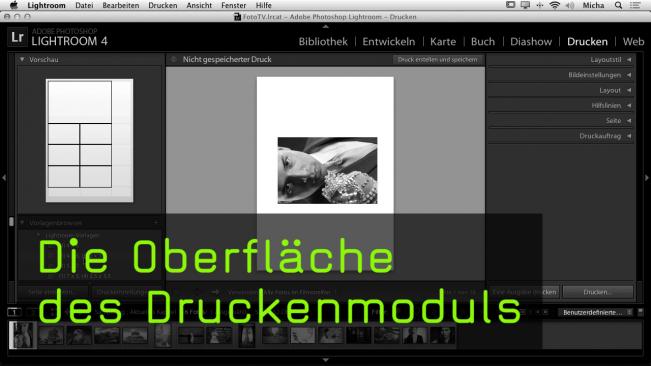Image resolution: width=651 pixels, height=366 pixels.
Task: Collapse left panels with side arrow
Action: pyautogui.click(x=4, y=178)
